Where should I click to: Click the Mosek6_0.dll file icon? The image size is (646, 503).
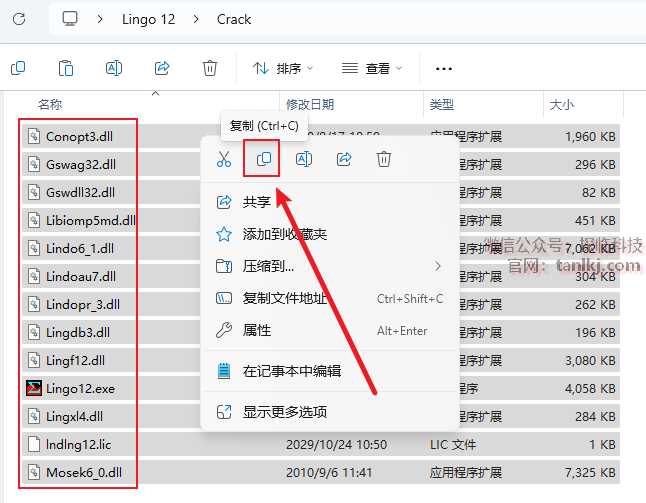(34, 472)
